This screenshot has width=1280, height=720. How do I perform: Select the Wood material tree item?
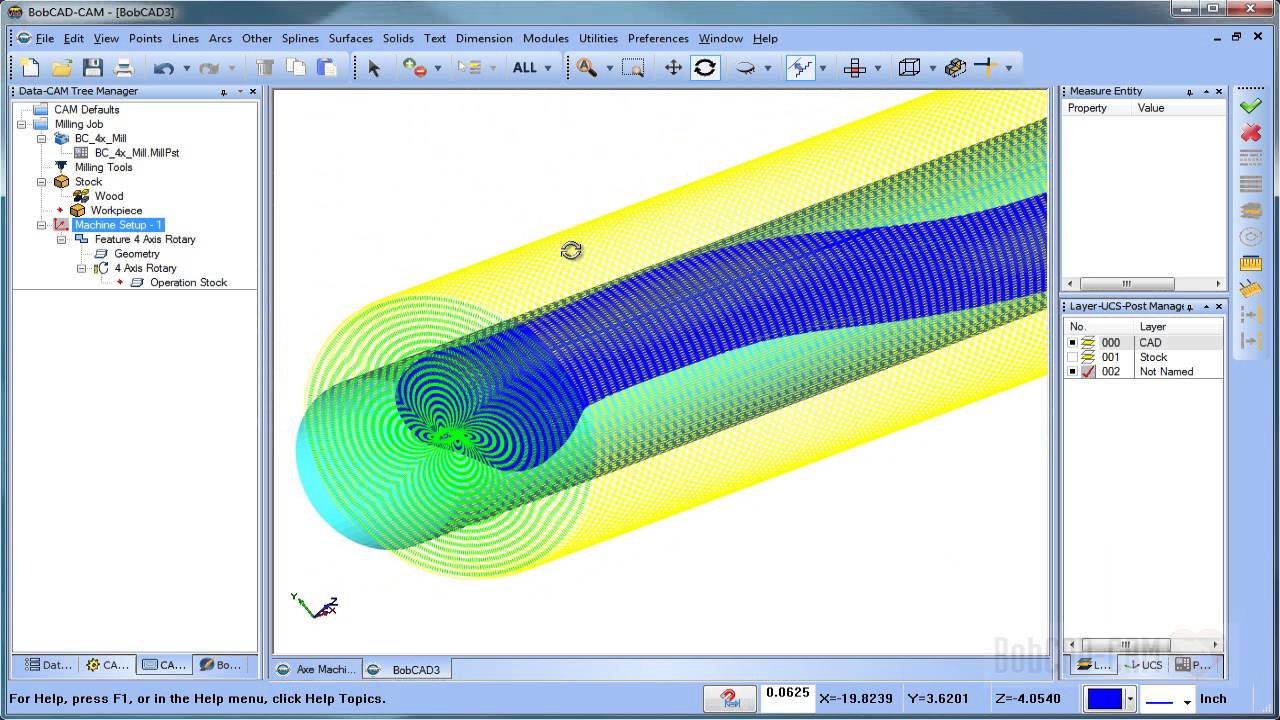click(109, 196)
